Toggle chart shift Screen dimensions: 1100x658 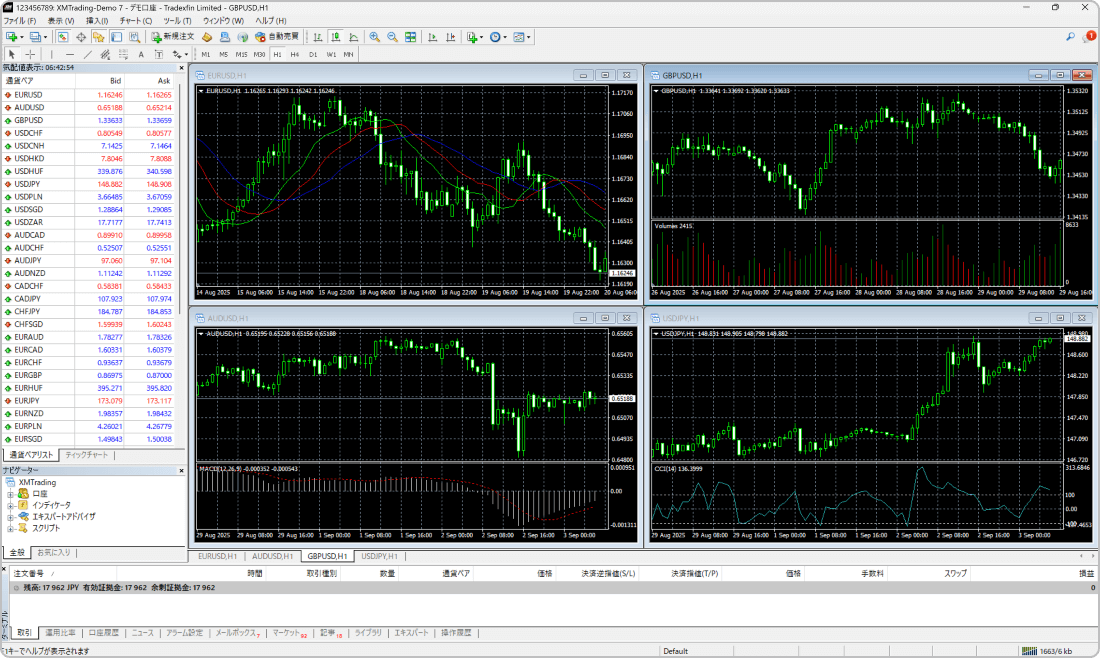pyautogui.click(x=450, y=36)
